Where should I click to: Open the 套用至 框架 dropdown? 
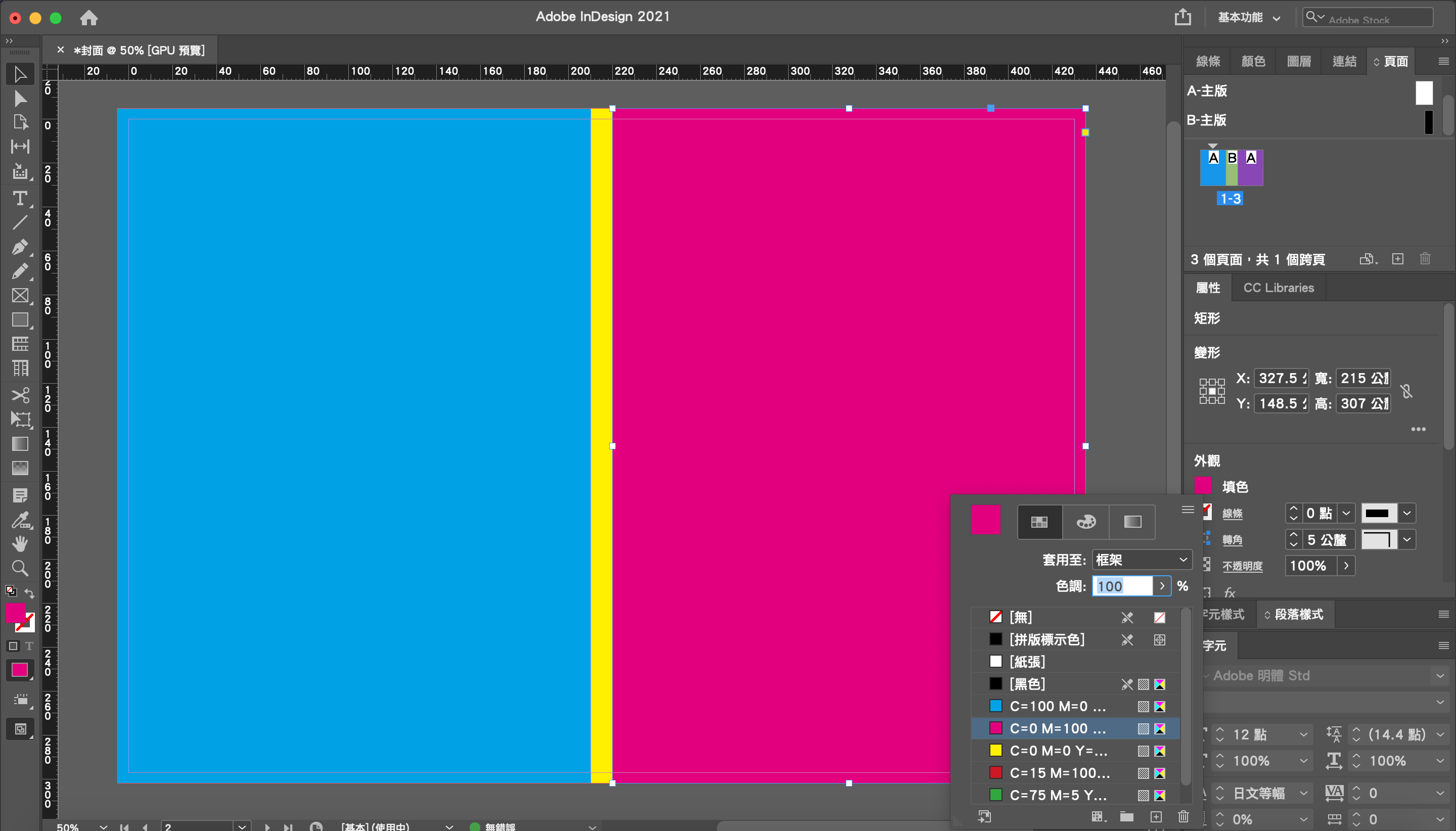click(1141, 560)
